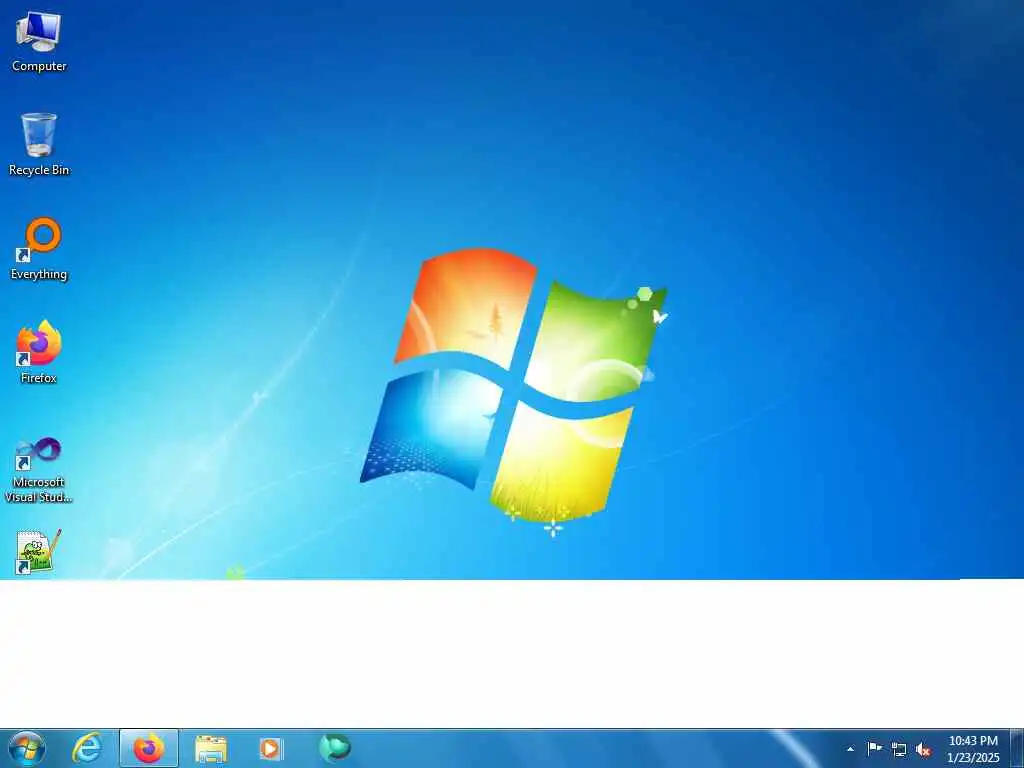Open the clock showing 10:43 PM
This screenshot has height=768, width=1024.
973,749
